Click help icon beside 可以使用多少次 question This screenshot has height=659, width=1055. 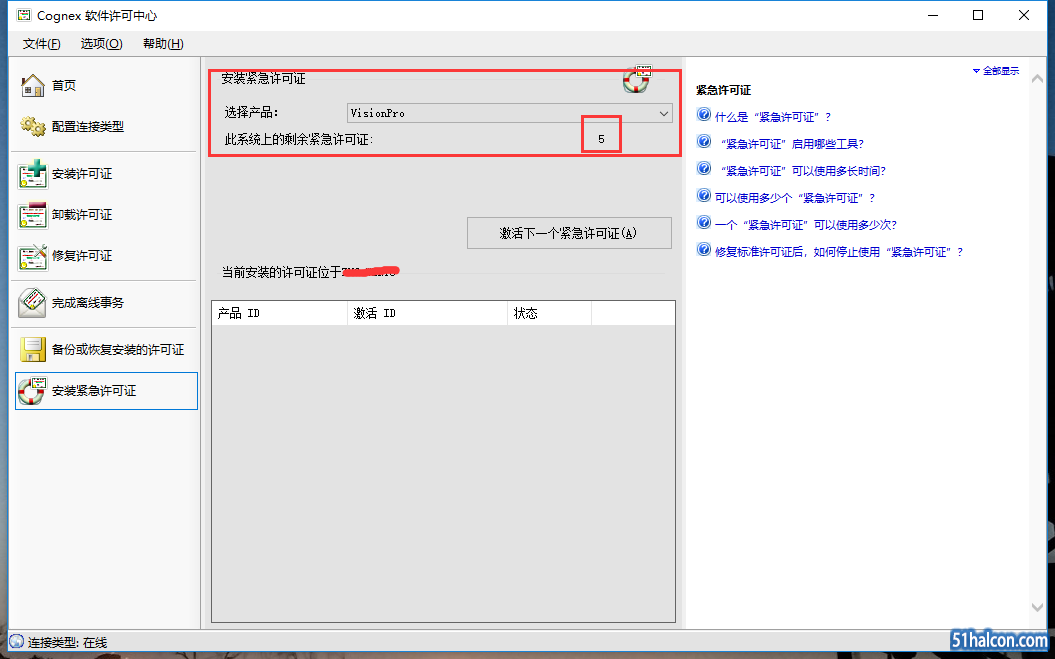tap(704, 222)
